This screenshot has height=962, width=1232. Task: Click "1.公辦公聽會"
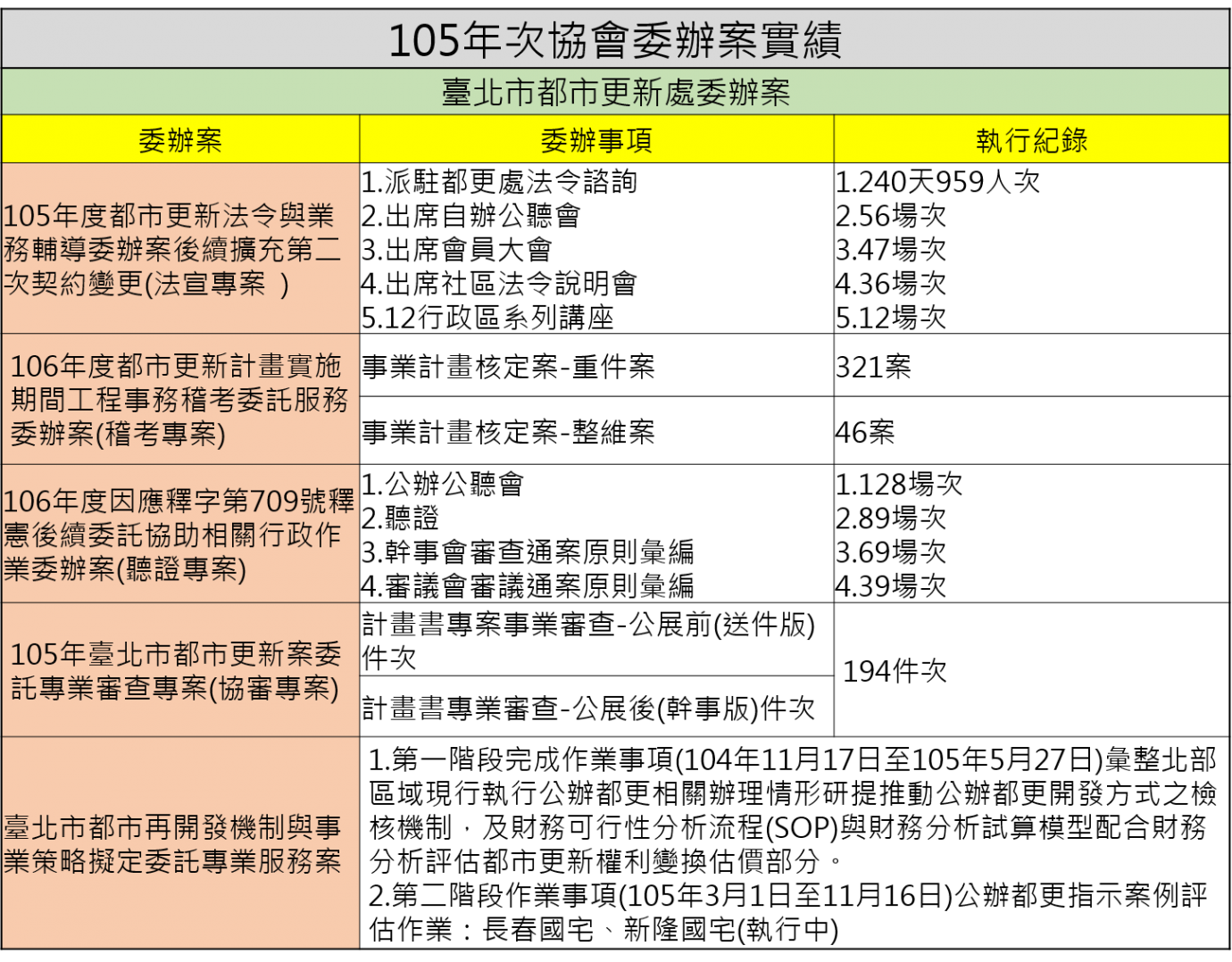443,485
